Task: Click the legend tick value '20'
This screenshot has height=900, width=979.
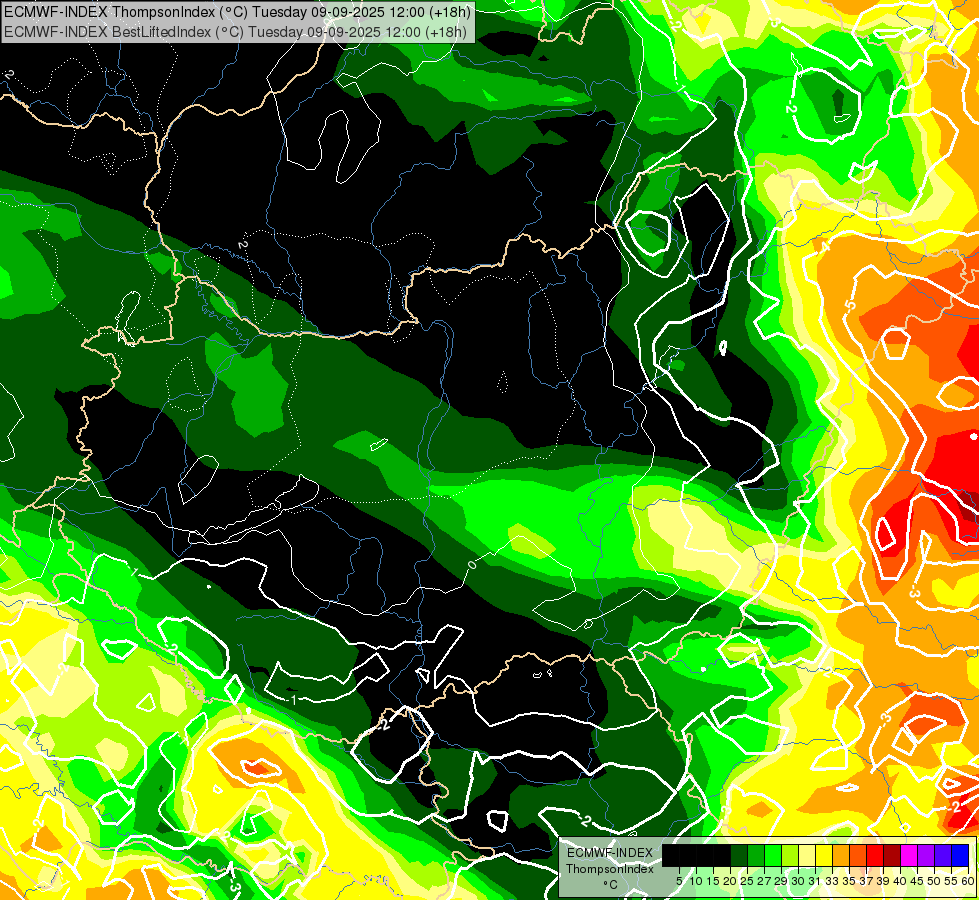Action: pyautogui.click(x=731, y=881)
